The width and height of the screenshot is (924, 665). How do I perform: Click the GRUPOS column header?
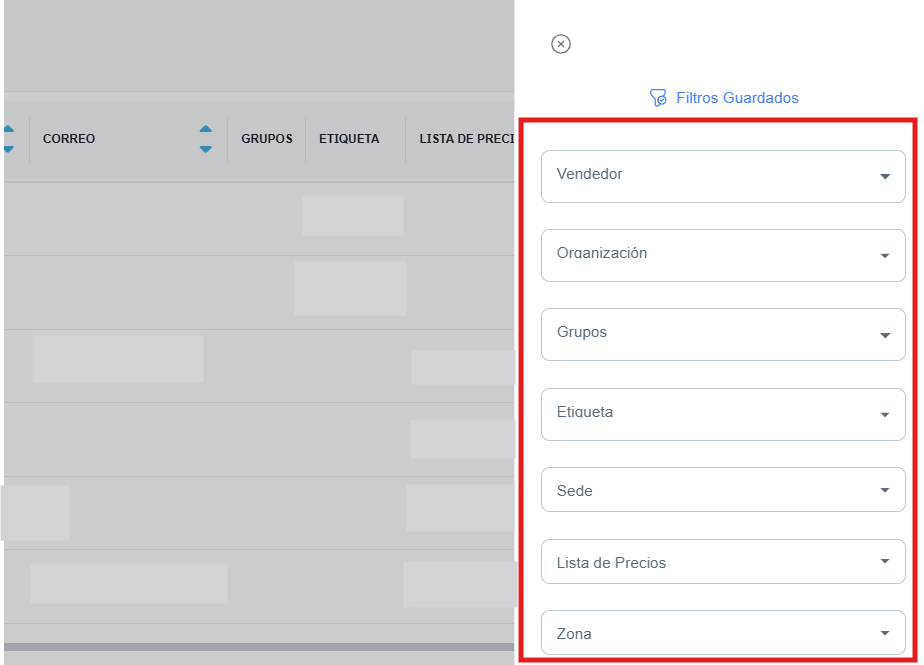coord(266,139)
